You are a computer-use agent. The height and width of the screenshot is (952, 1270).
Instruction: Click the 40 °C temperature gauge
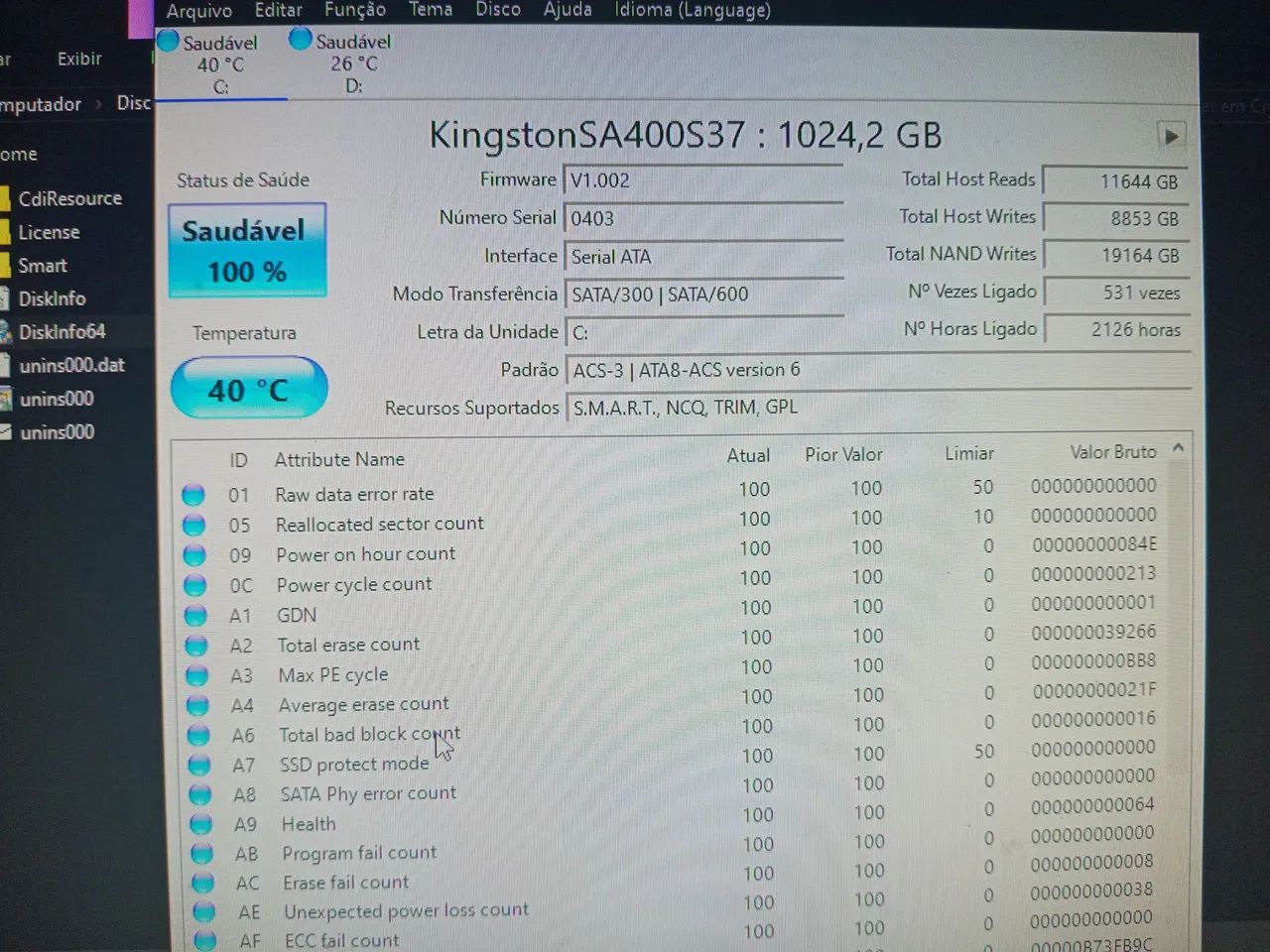pyautogui.click(x=247, y=388)
